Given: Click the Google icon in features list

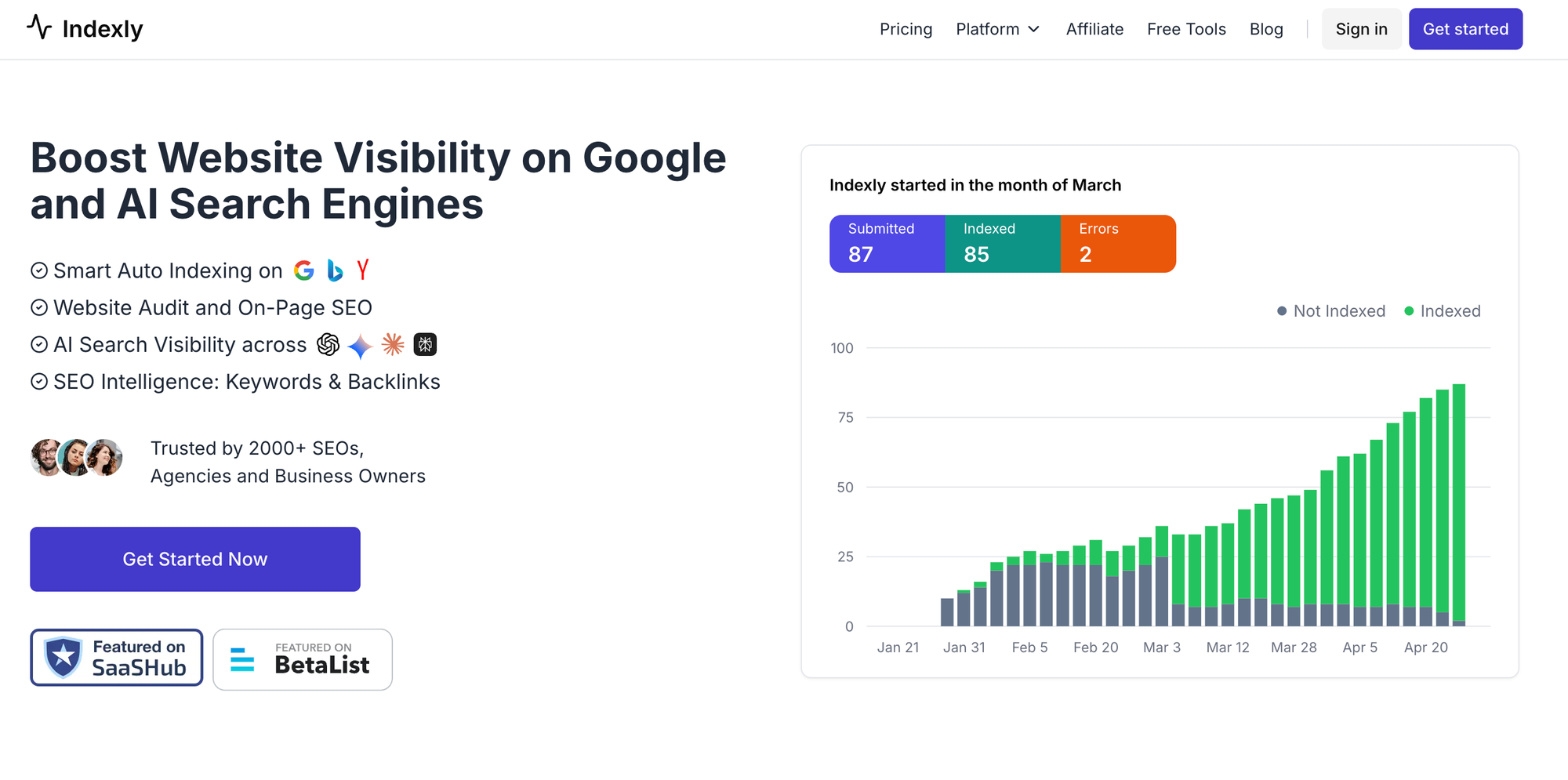Looking at the screenshot, I should click(x=304, y=270).
